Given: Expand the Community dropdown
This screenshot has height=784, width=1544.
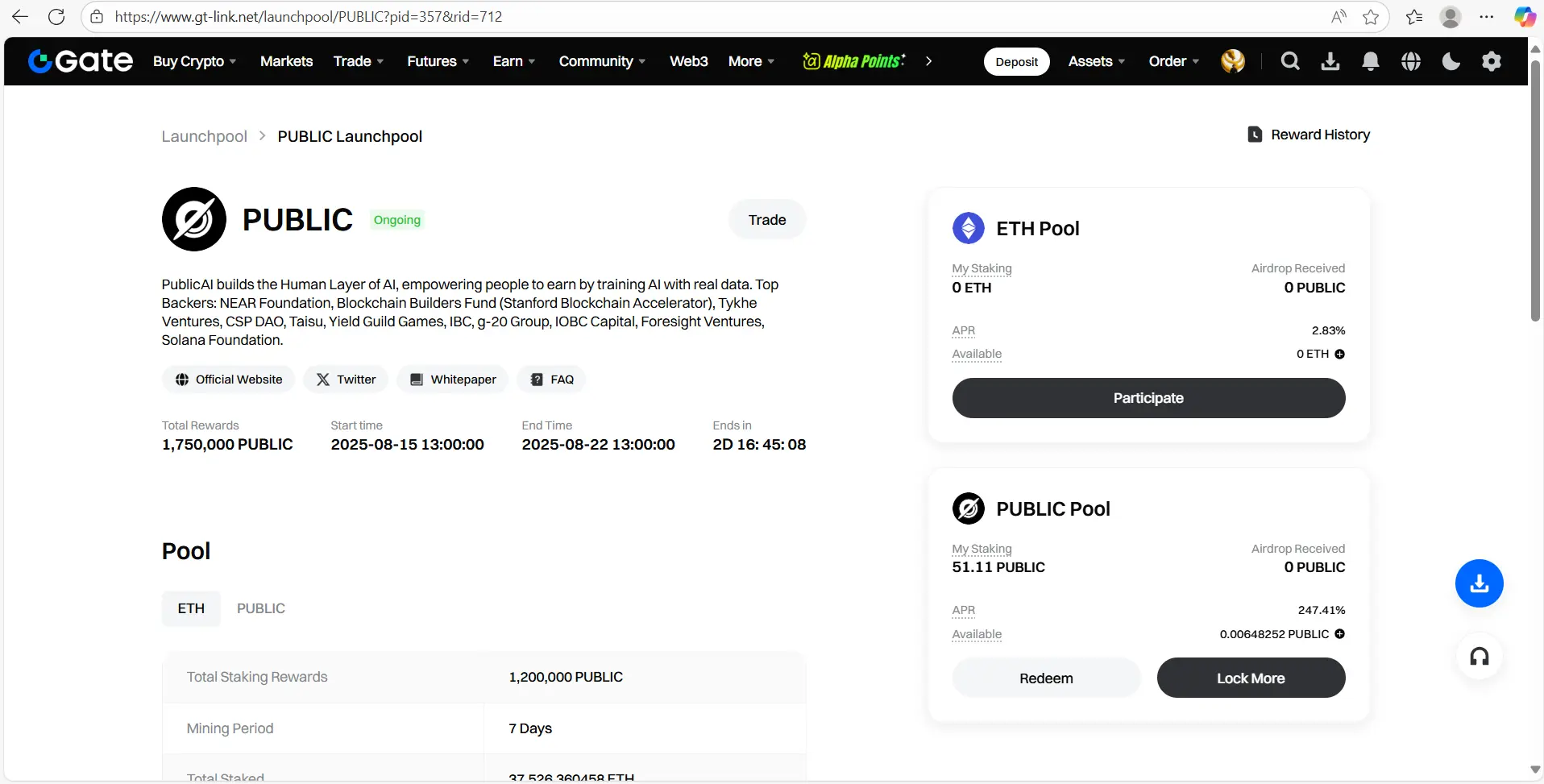Looking at the screenshot, I should click(x=603, y=61).
